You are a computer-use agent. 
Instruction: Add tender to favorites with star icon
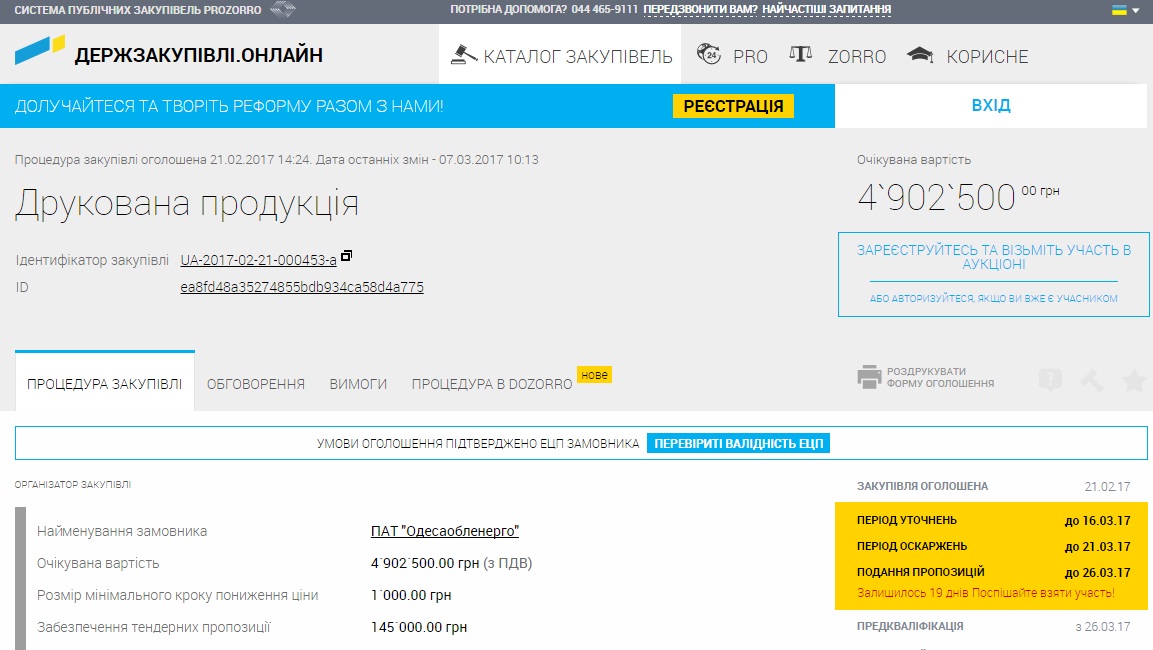[1134, 380]
